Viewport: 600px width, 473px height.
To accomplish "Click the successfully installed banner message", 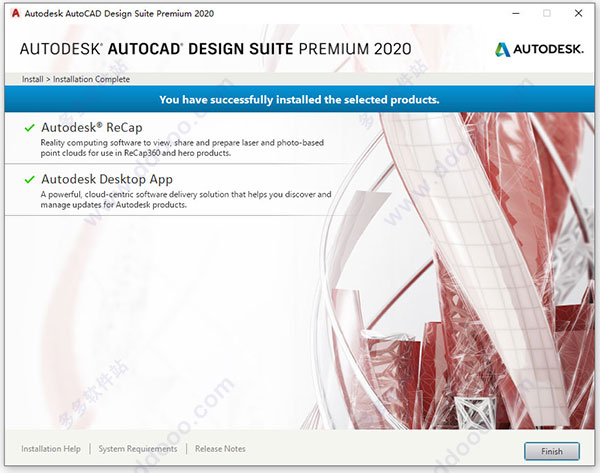I will click(x=299, y=99).
